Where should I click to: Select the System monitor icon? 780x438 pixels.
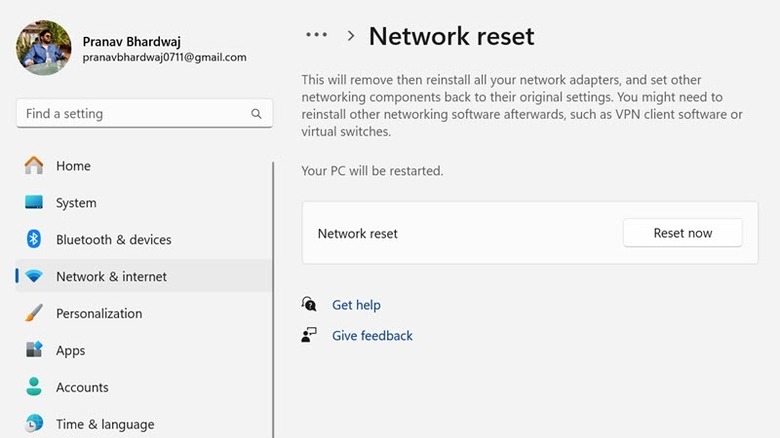tap(34, 203)
